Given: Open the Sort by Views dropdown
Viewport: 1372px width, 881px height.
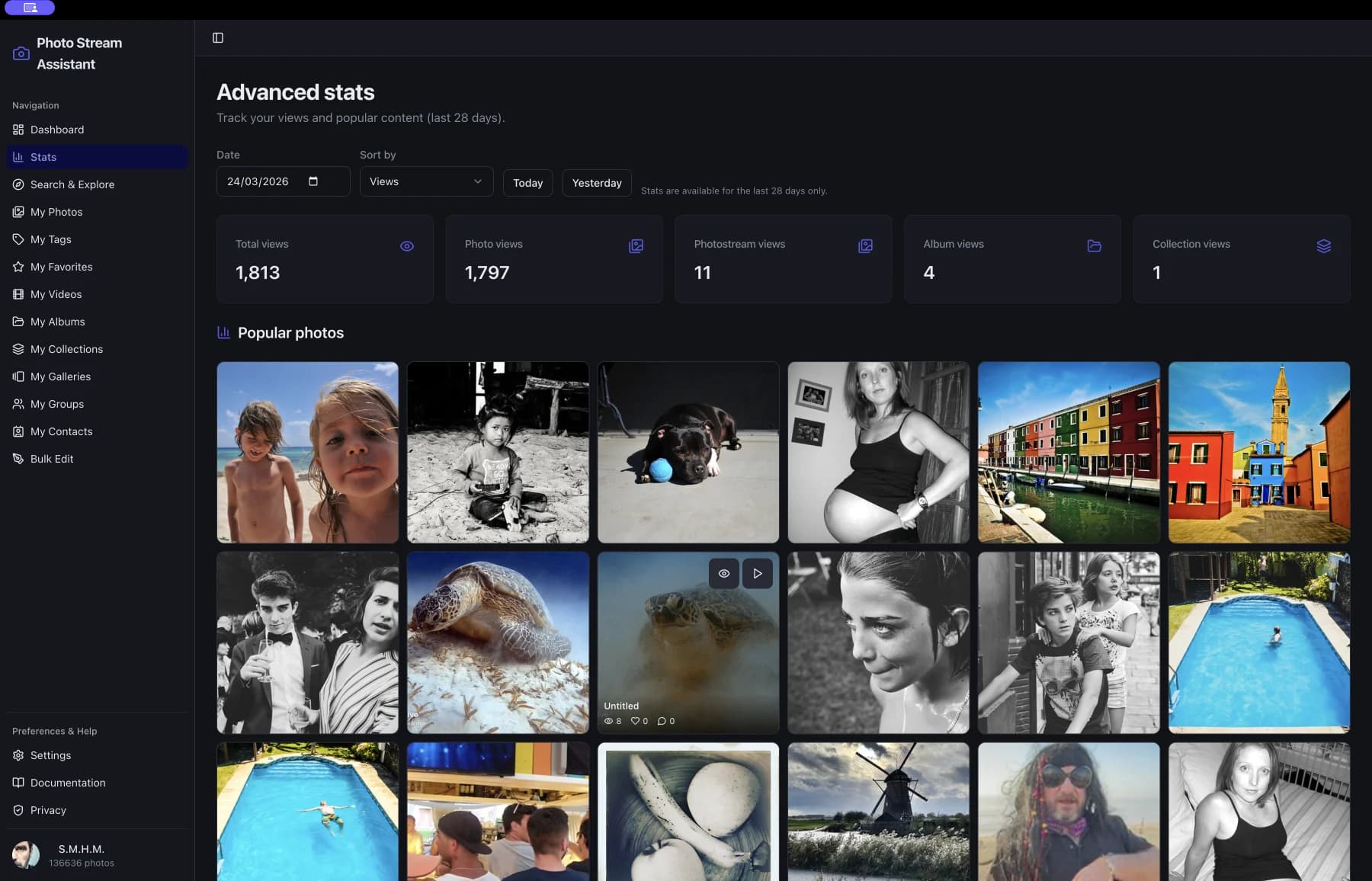Looking at the screenshot, I should click(x=425, y=181).
